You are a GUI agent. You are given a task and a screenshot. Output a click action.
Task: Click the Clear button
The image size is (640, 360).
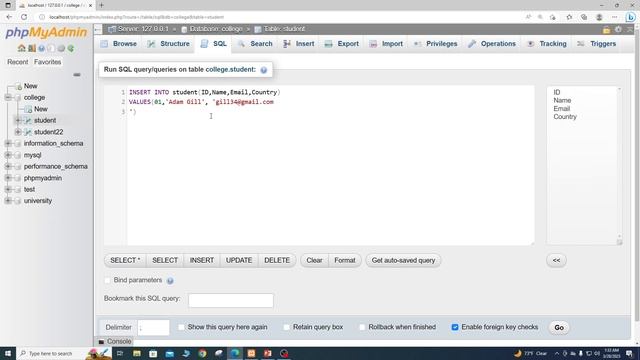tap(314, 260)
